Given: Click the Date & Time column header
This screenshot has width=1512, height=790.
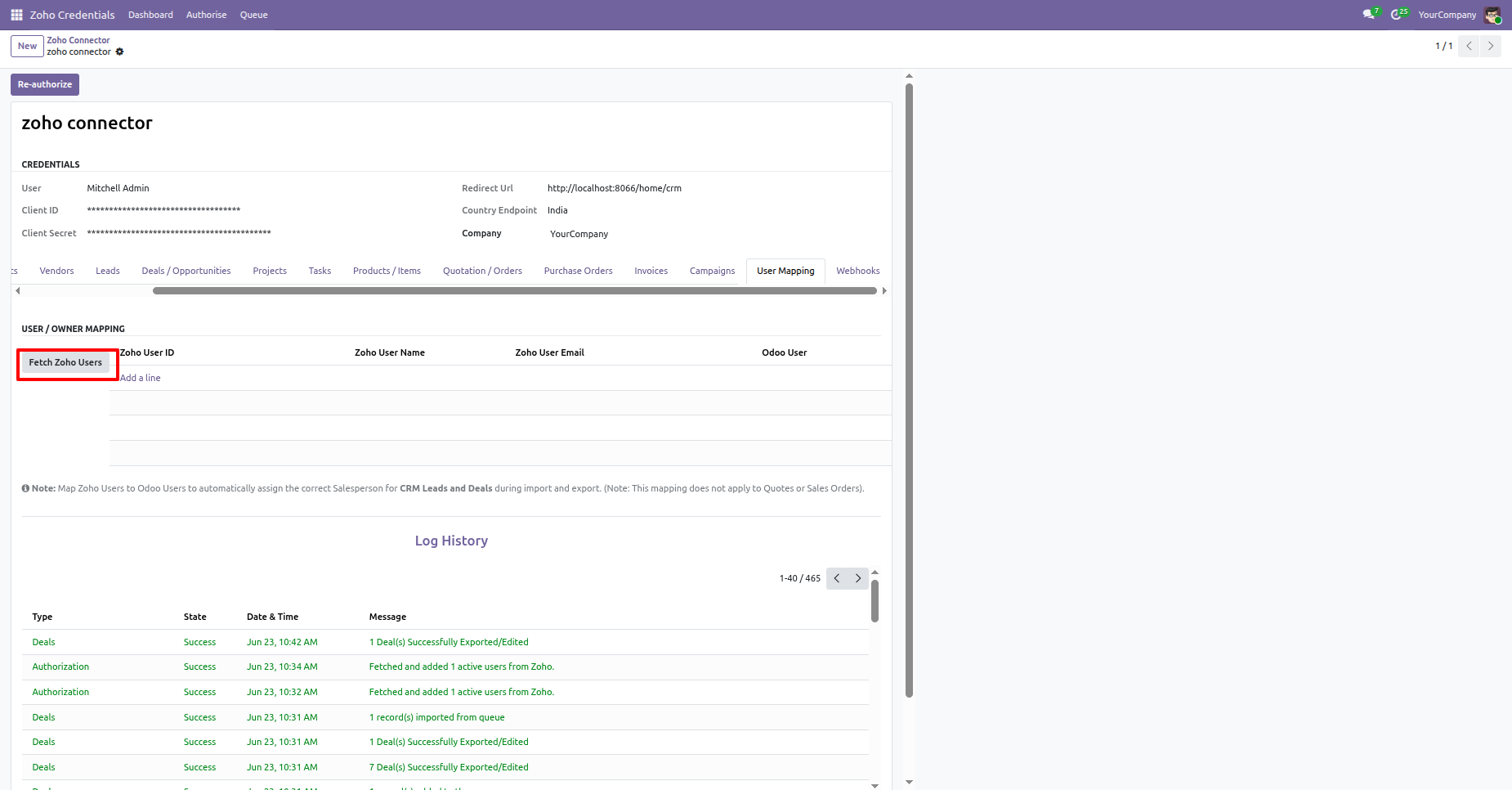Looking at the screenshot, I should coord(272,617).
